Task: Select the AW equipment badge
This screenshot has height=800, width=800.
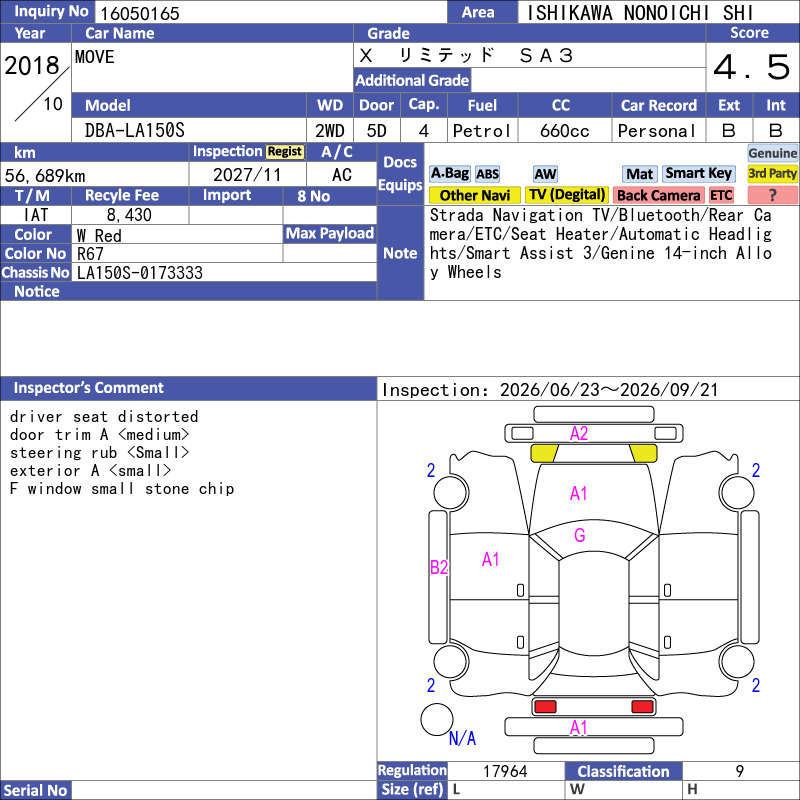Action: [x=545, y=174]
